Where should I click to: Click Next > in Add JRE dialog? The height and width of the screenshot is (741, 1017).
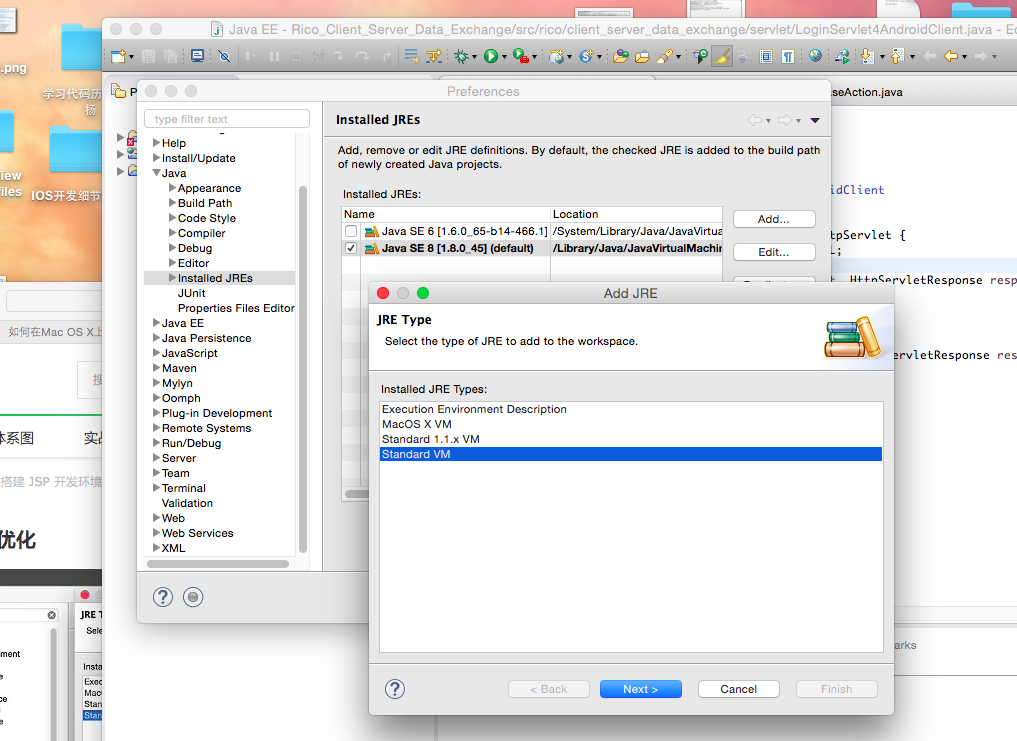tap(641, 689)
